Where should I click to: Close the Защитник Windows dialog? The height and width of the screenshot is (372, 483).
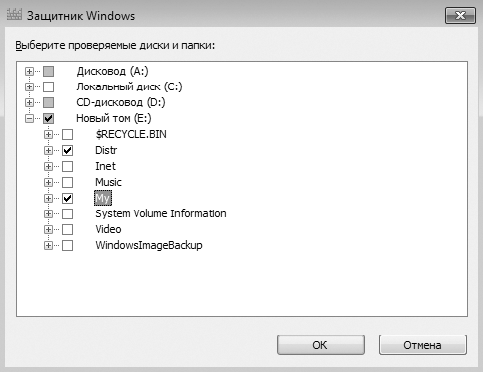460,15
